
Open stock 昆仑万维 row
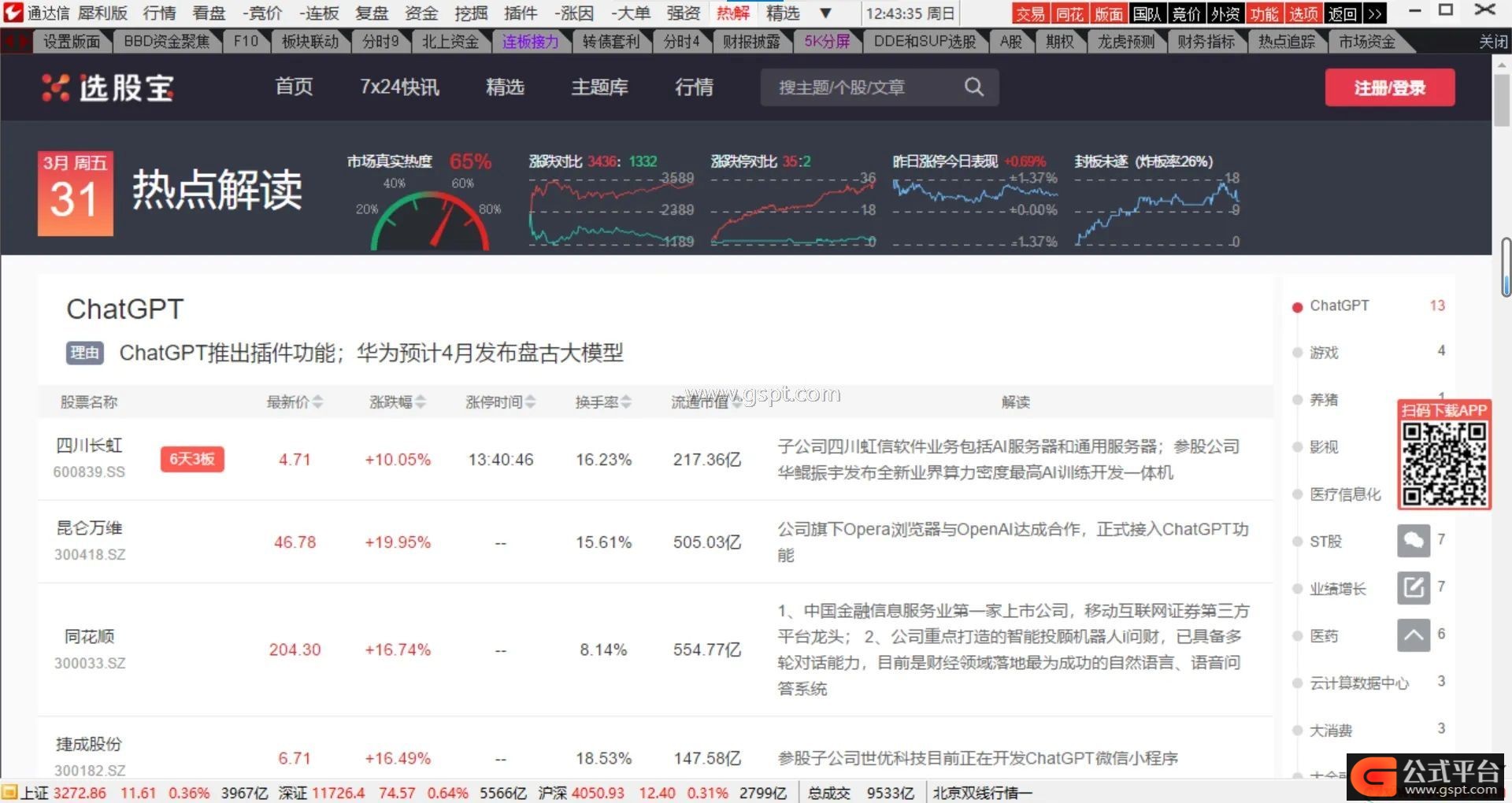tap(655, 542)
